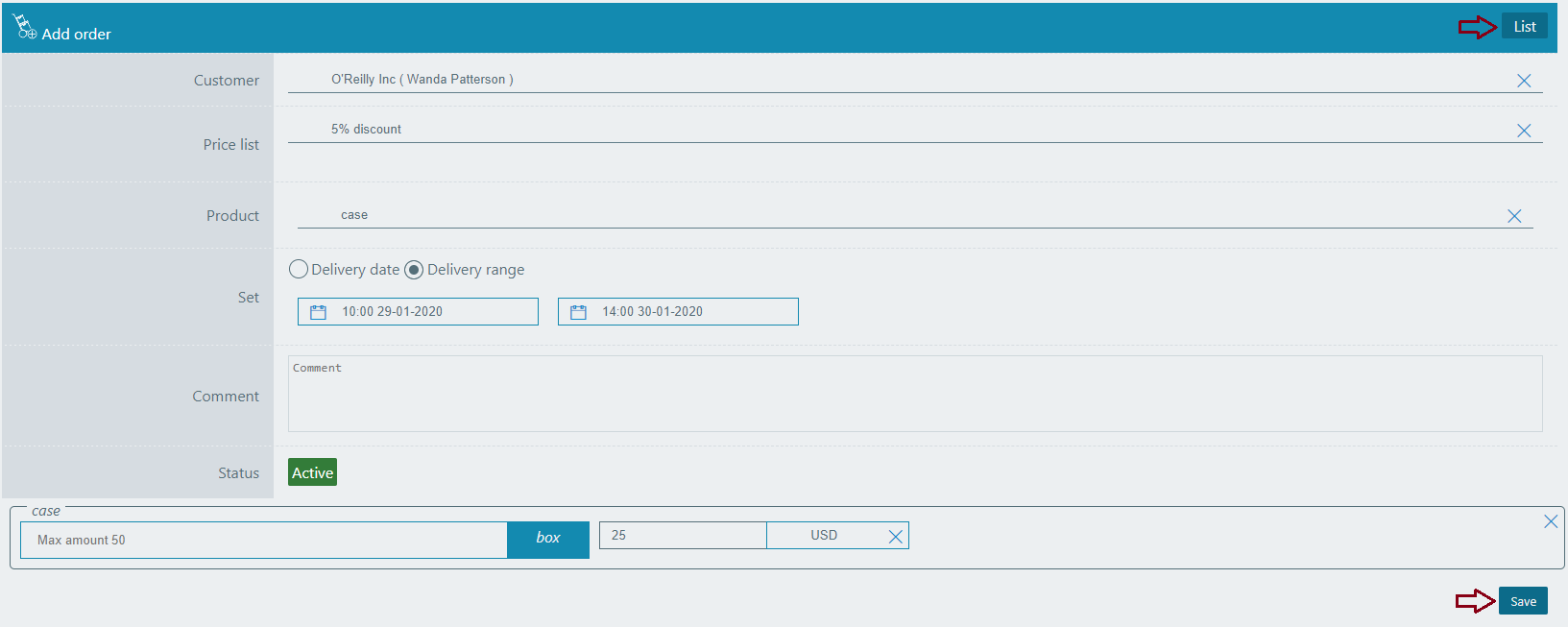The image size is (1568, 627).
Task: Toggle the Active status button
Action: pos(312,472)
